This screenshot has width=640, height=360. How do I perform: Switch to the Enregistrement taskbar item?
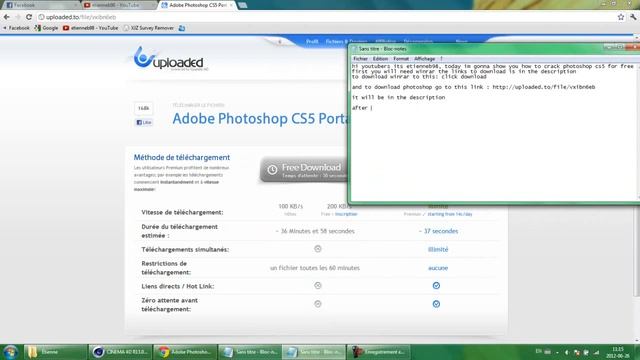pyautogui.click(x=378, y=352)
